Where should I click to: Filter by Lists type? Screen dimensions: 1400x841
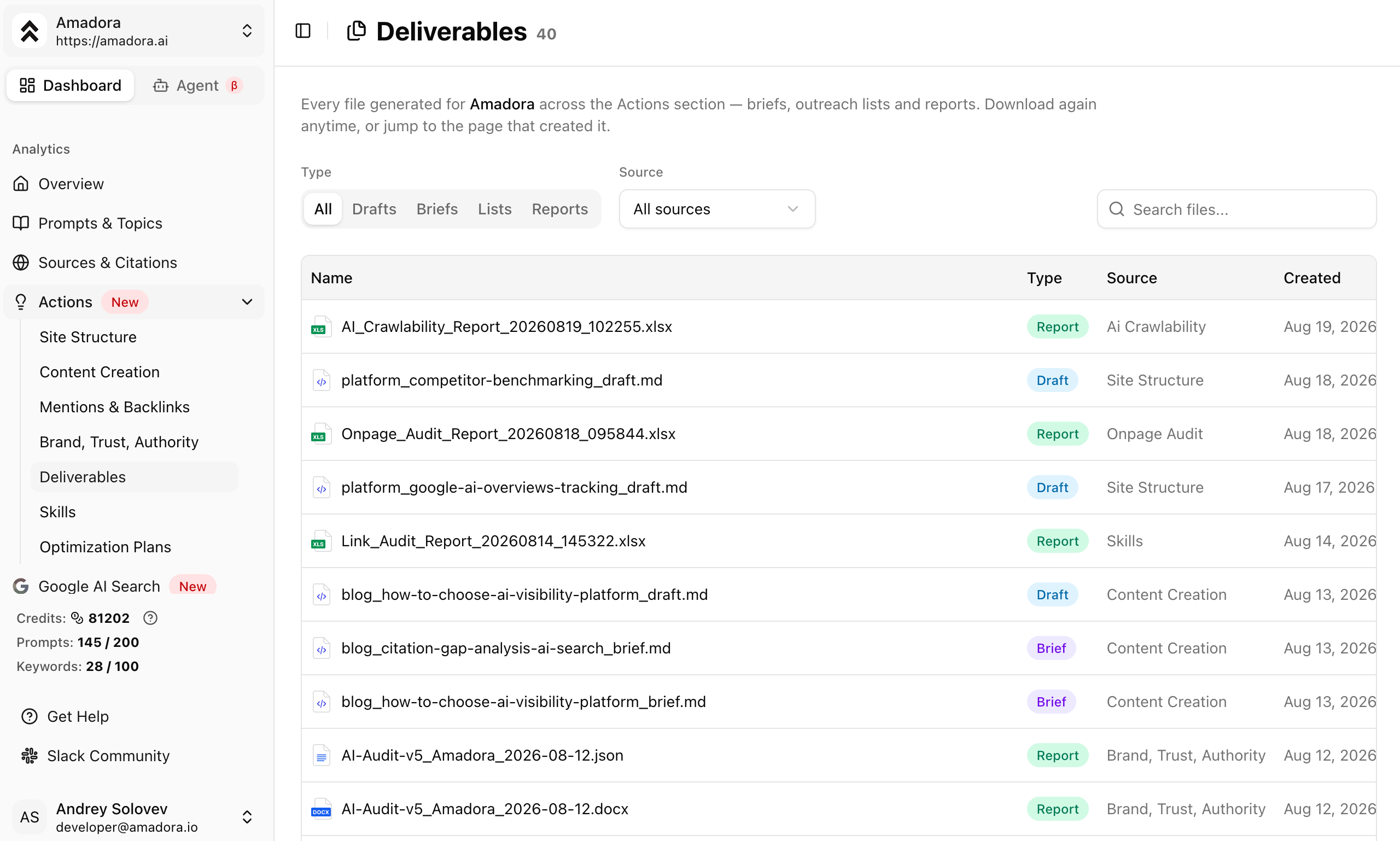[x=495, y=209]
